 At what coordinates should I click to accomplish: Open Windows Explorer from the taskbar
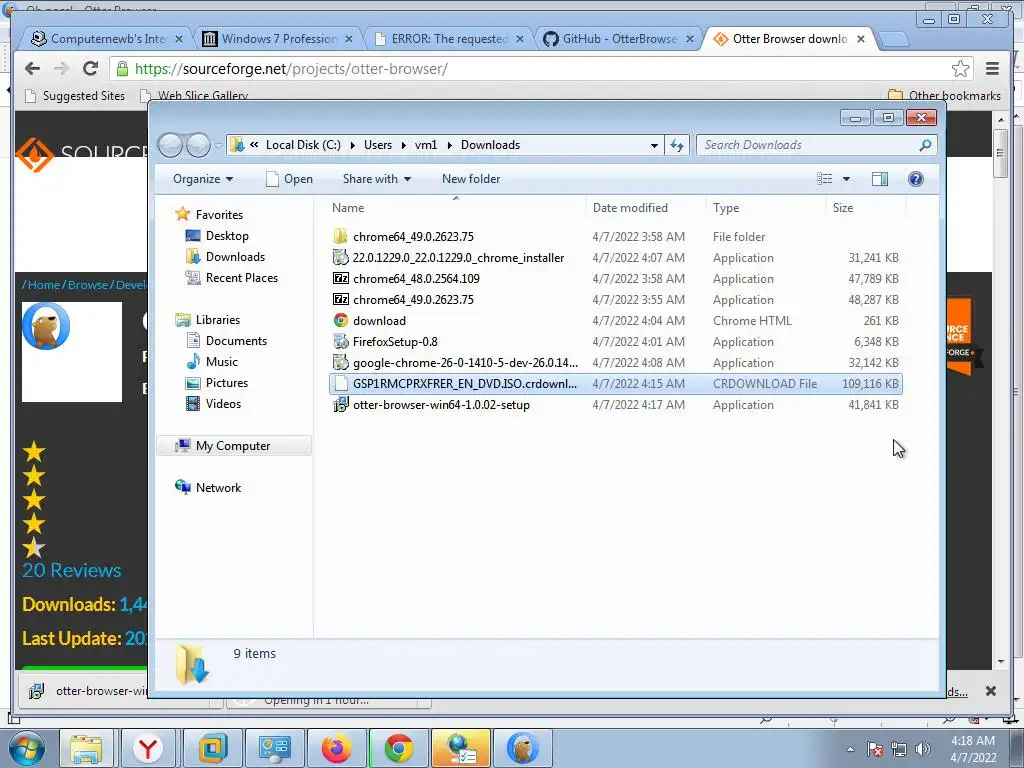click(x=86, y=749)
